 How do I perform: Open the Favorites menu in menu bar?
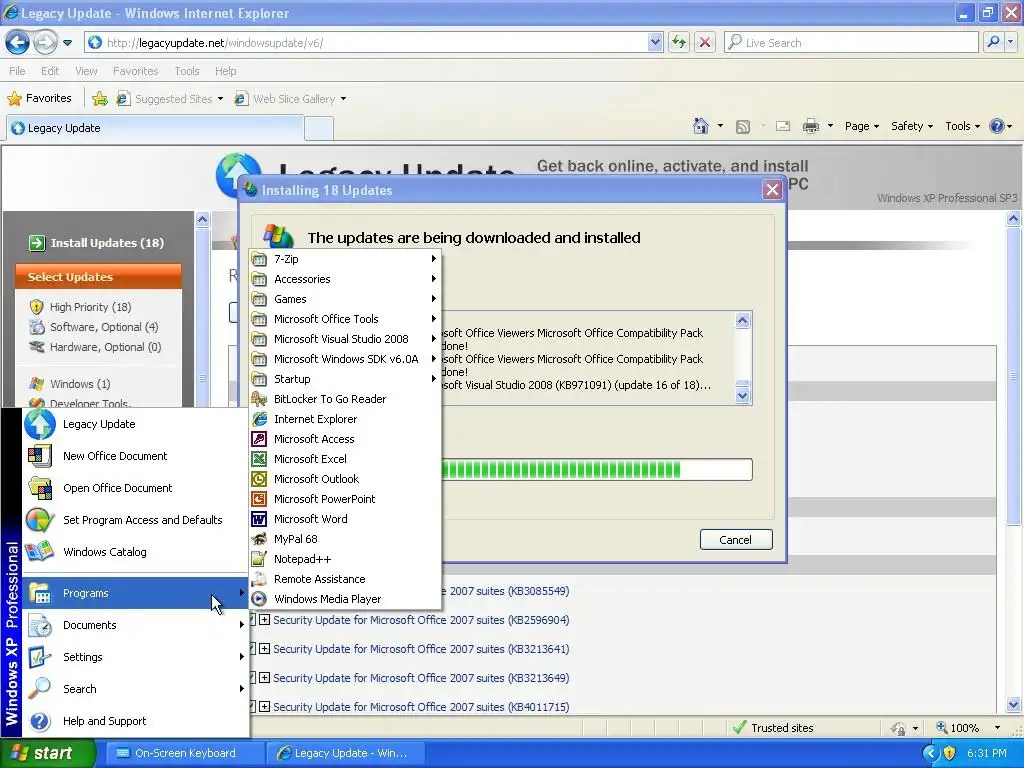pyautogui.click(x=135, y=71)
